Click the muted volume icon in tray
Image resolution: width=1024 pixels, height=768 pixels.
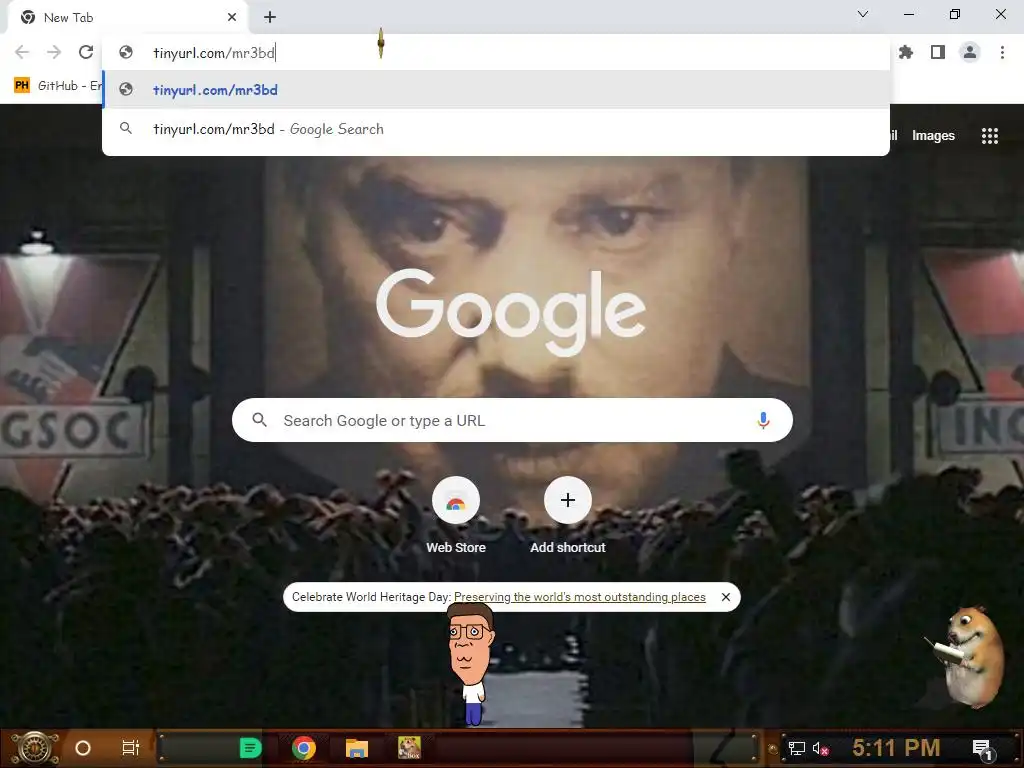tap(821, 748)
